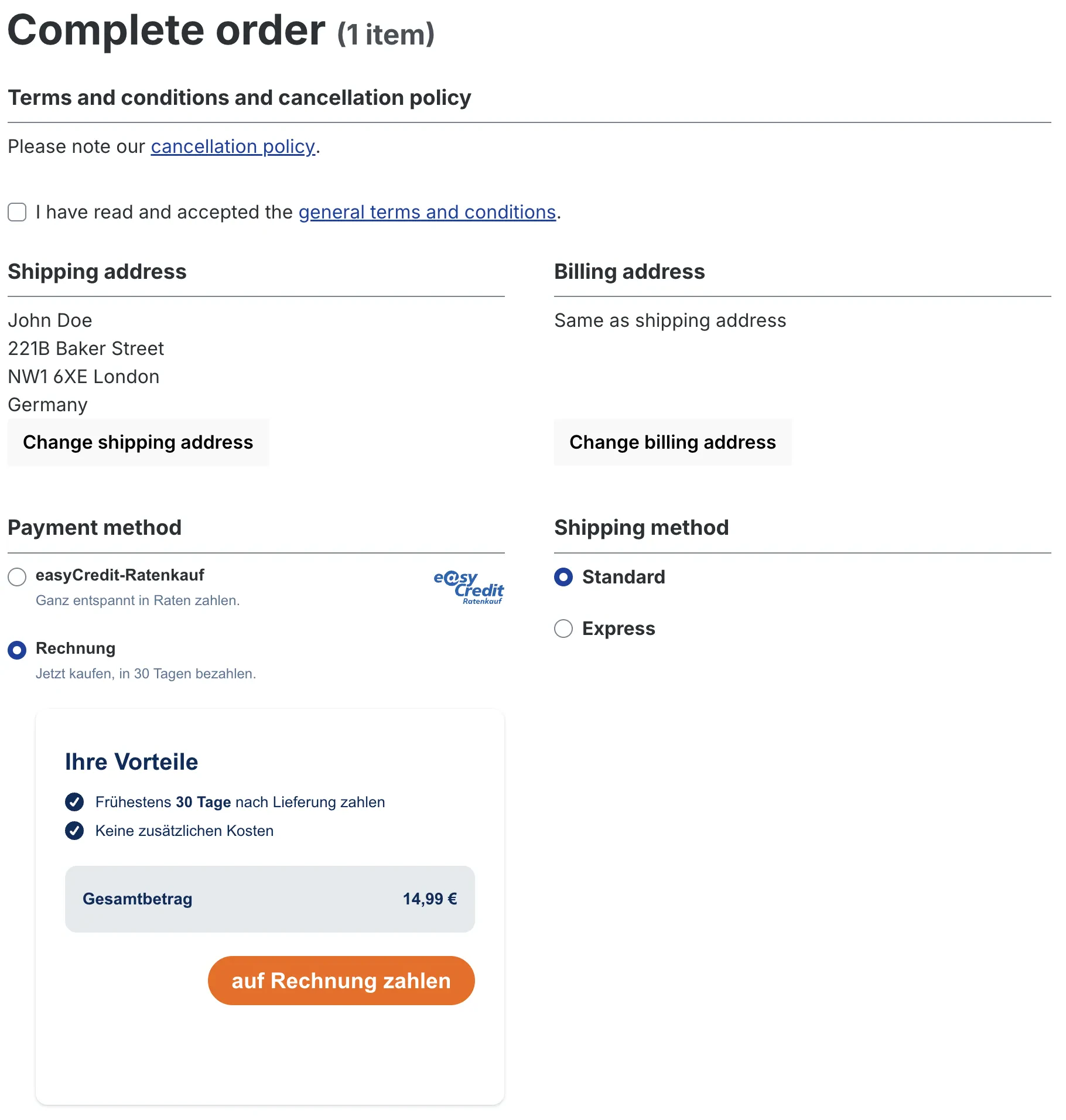This screenshot has width=1066, height=1120.
Task: Select Rechnung payment radio button
Action: (x=17, y=650)
